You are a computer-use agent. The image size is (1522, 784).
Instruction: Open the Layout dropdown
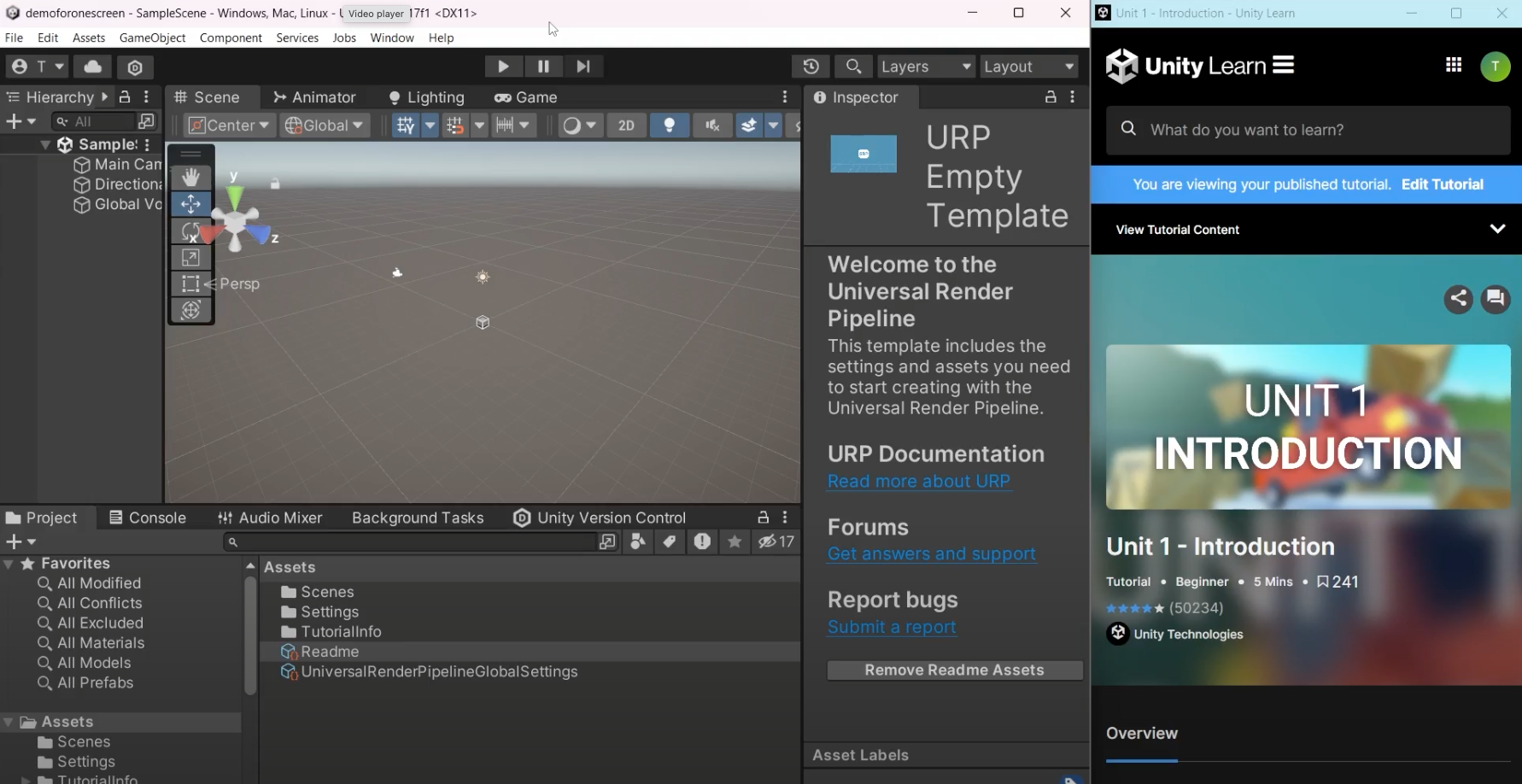(1028, 67)
